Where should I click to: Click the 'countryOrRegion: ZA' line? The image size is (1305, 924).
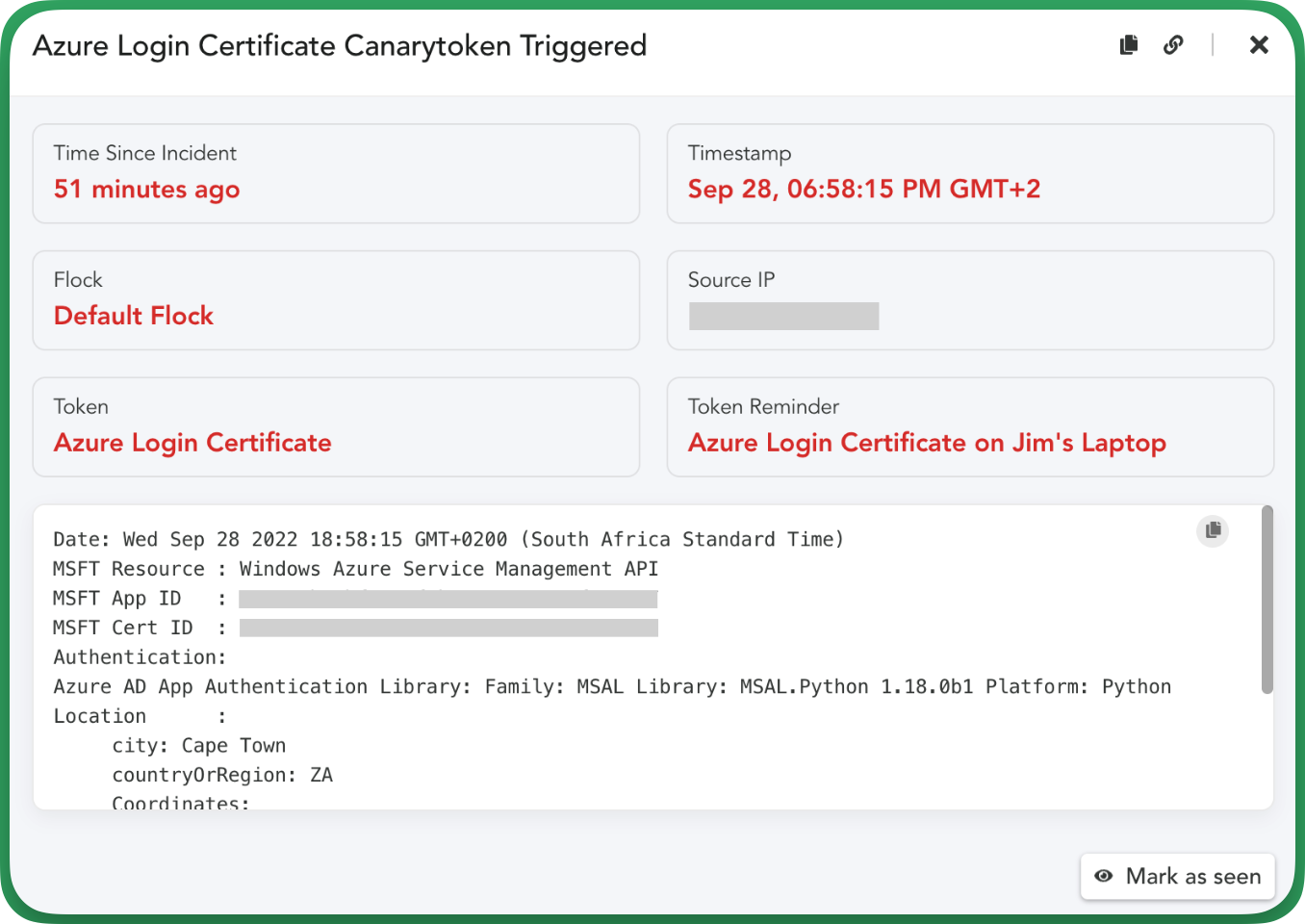coord(222,775)
